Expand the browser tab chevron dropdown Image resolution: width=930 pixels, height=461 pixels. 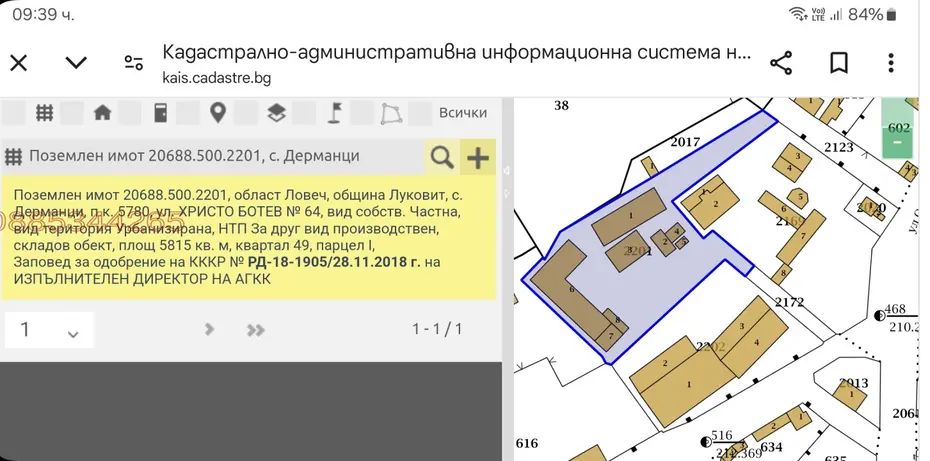76,62
